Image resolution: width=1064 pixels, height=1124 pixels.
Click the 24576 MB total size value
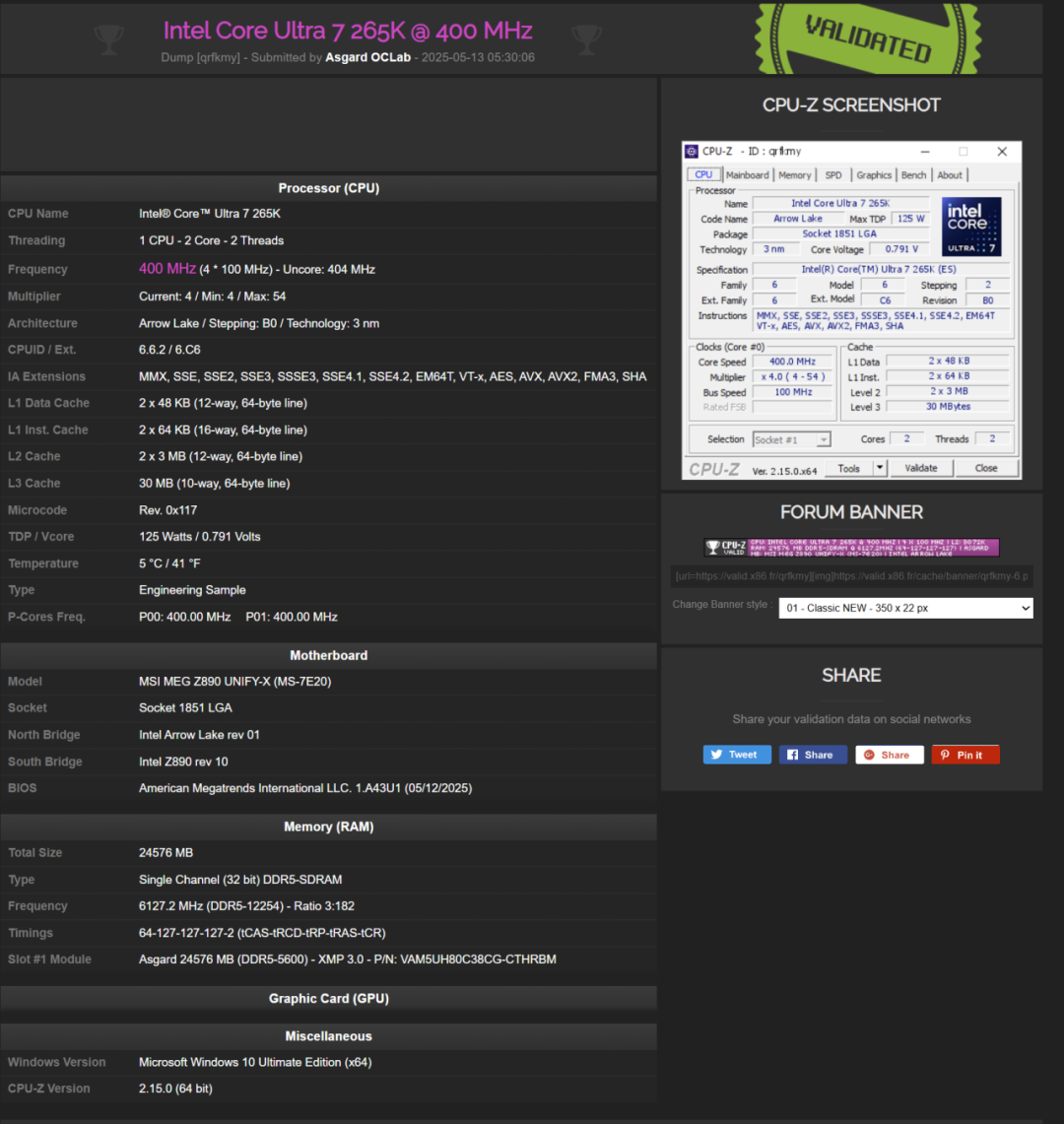coord(166,853)
